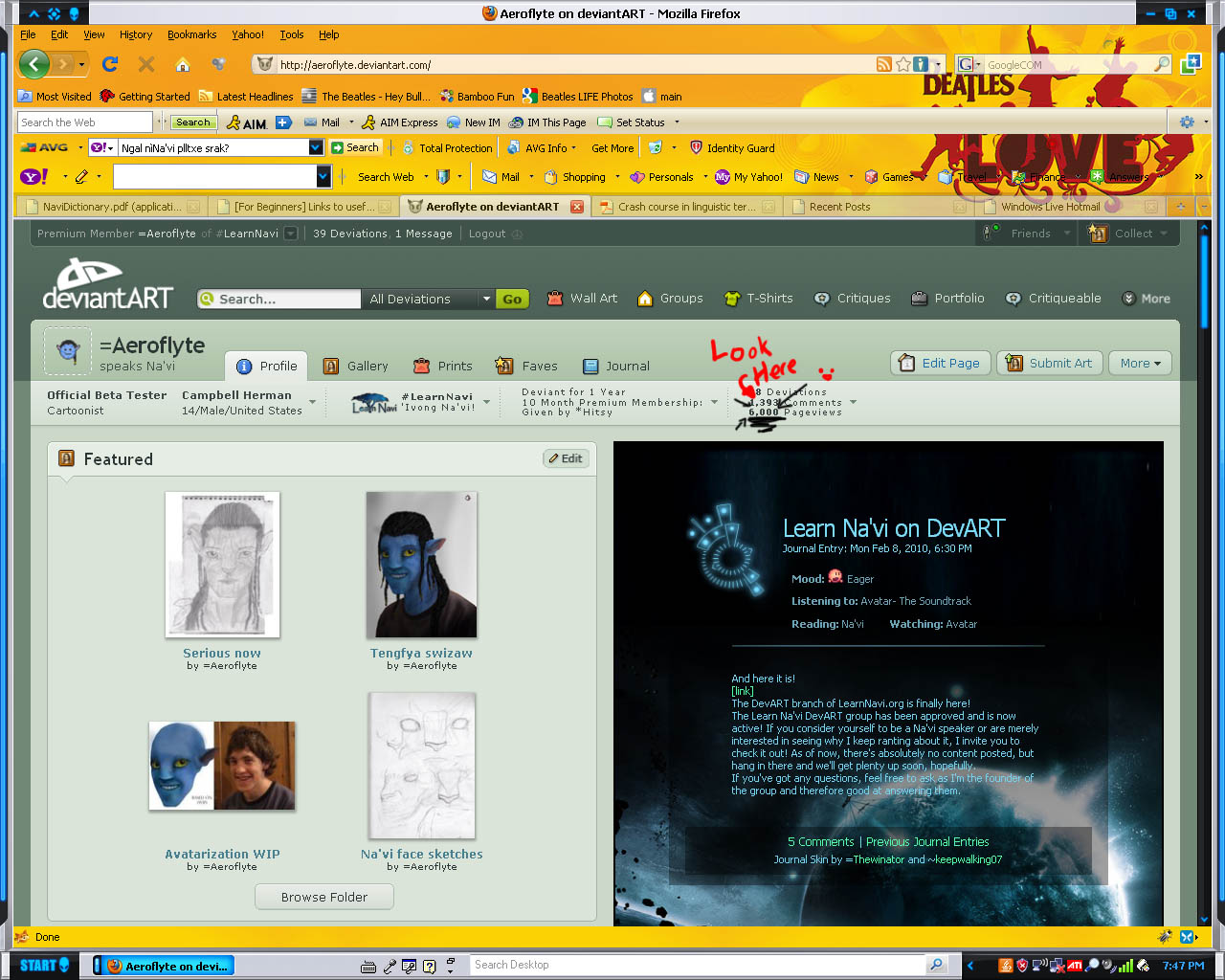The width and height of the screenshot is (1225, 980).
Task: Click the green Go search button
Action: pyautogui.click(x=512, y=300)
